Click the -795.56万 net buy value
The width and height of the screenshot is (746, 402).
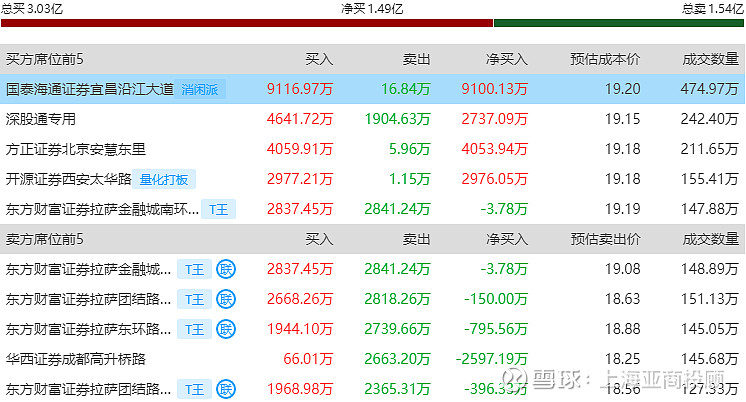click(496, 329)
